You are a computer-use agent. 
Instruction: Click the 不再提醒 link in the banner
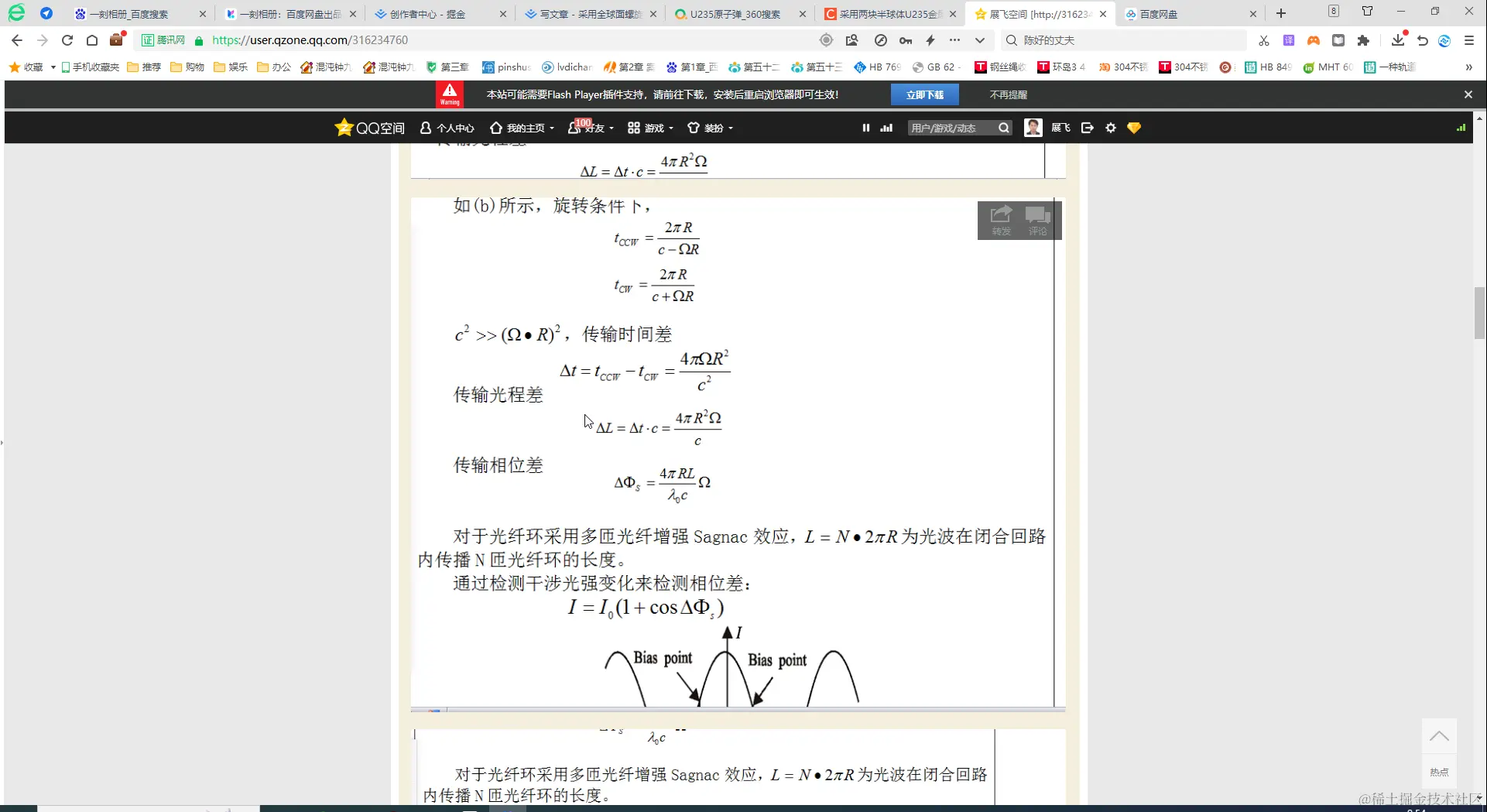click(x=1006, y=94)
